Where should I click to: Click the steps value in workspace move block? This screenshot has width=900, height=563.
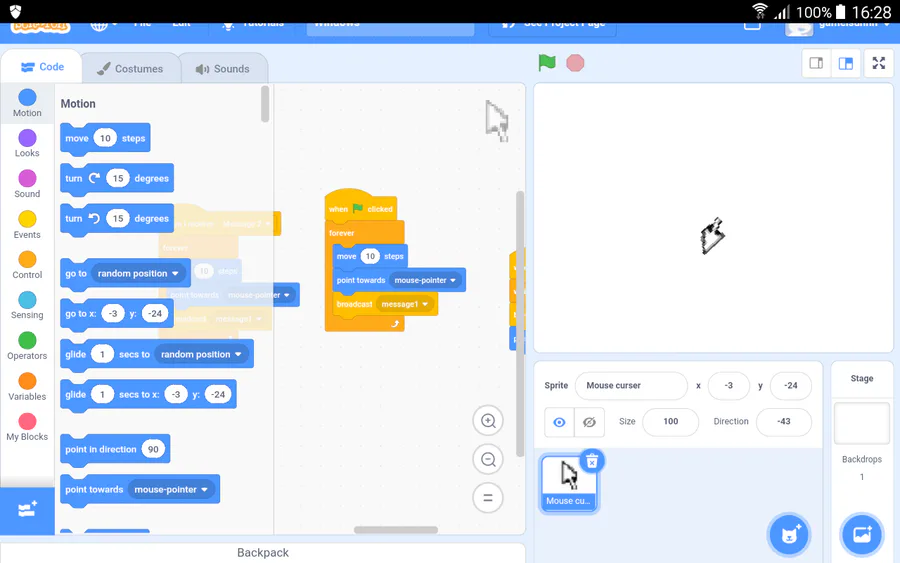[370, 257]
